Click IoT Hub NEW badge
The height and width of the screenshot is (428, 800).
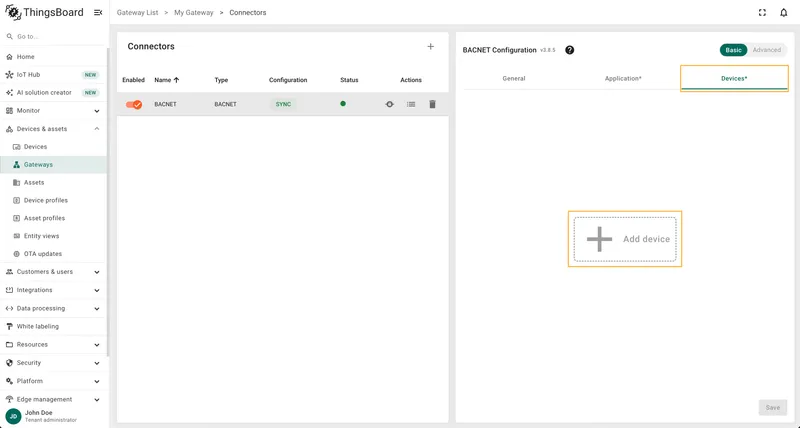90,75
